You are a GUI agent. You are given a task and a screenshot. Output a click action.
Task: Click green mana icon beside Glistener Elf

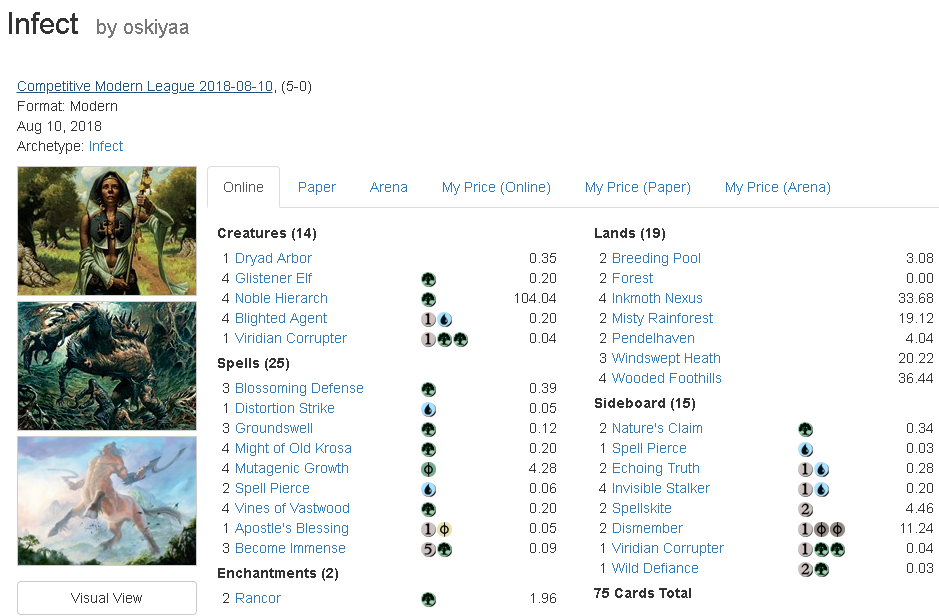click(428, 279)
